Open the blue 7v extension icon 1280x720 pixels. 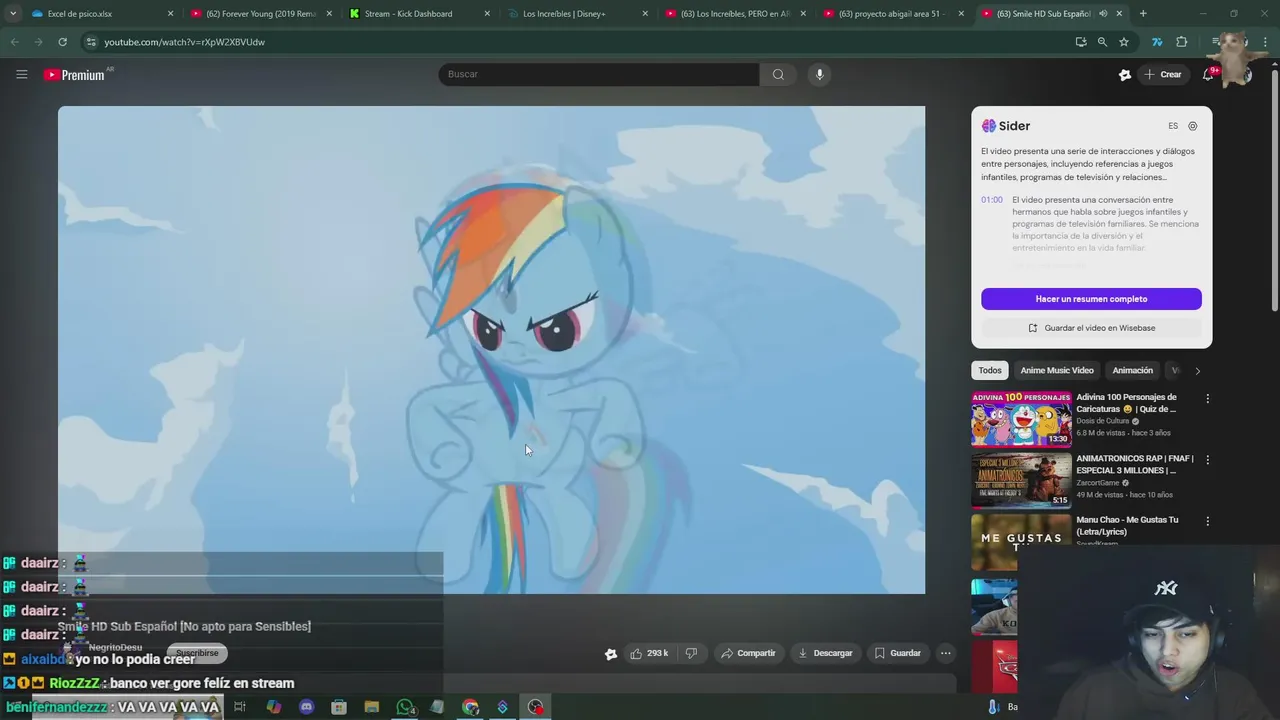pos(1157,42)
